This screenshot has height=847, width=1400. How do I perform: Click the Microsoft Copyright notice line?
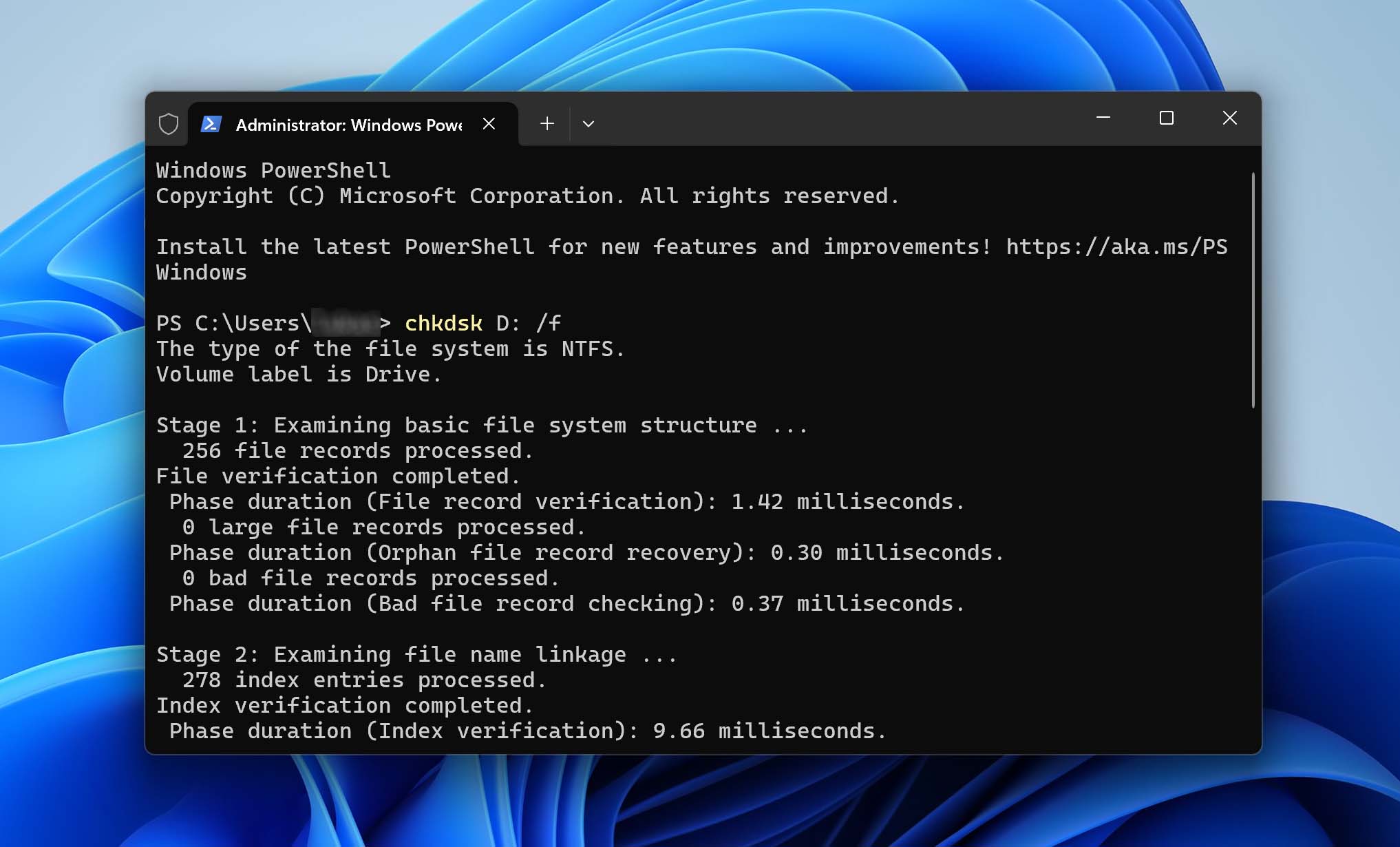pyautogui.click(x=527, y=196)
